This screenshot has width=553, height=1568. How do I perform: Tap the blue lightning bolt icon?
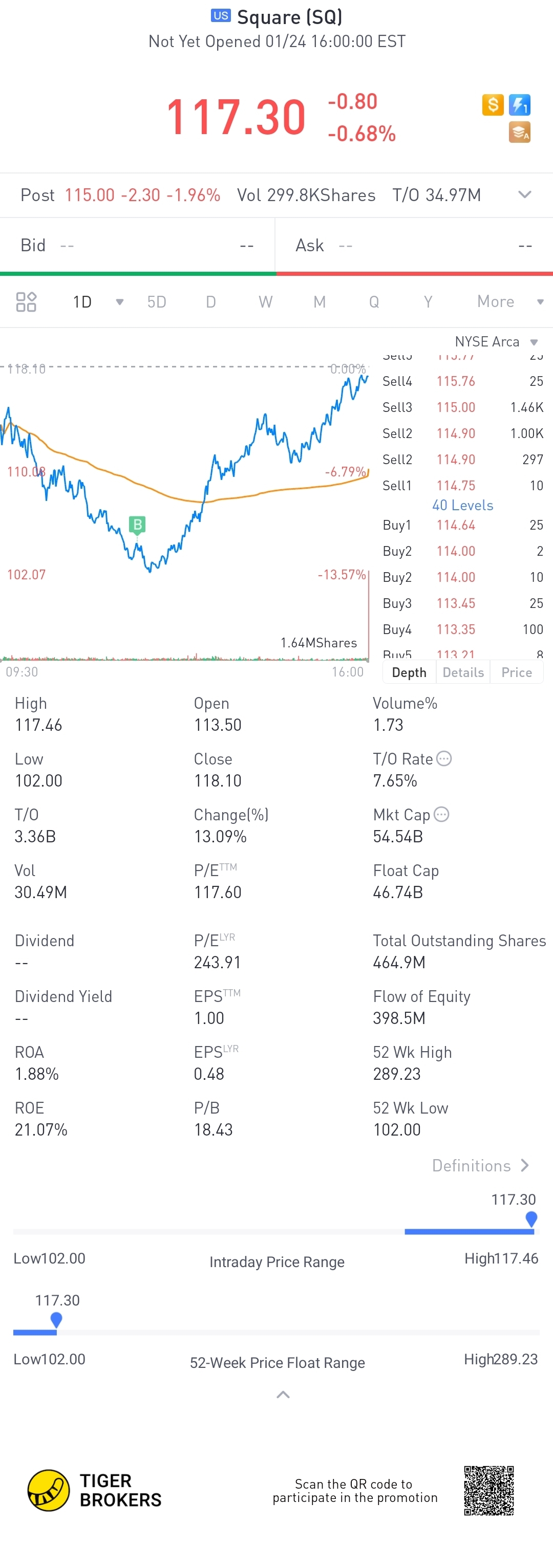click(x=520, y=105)
